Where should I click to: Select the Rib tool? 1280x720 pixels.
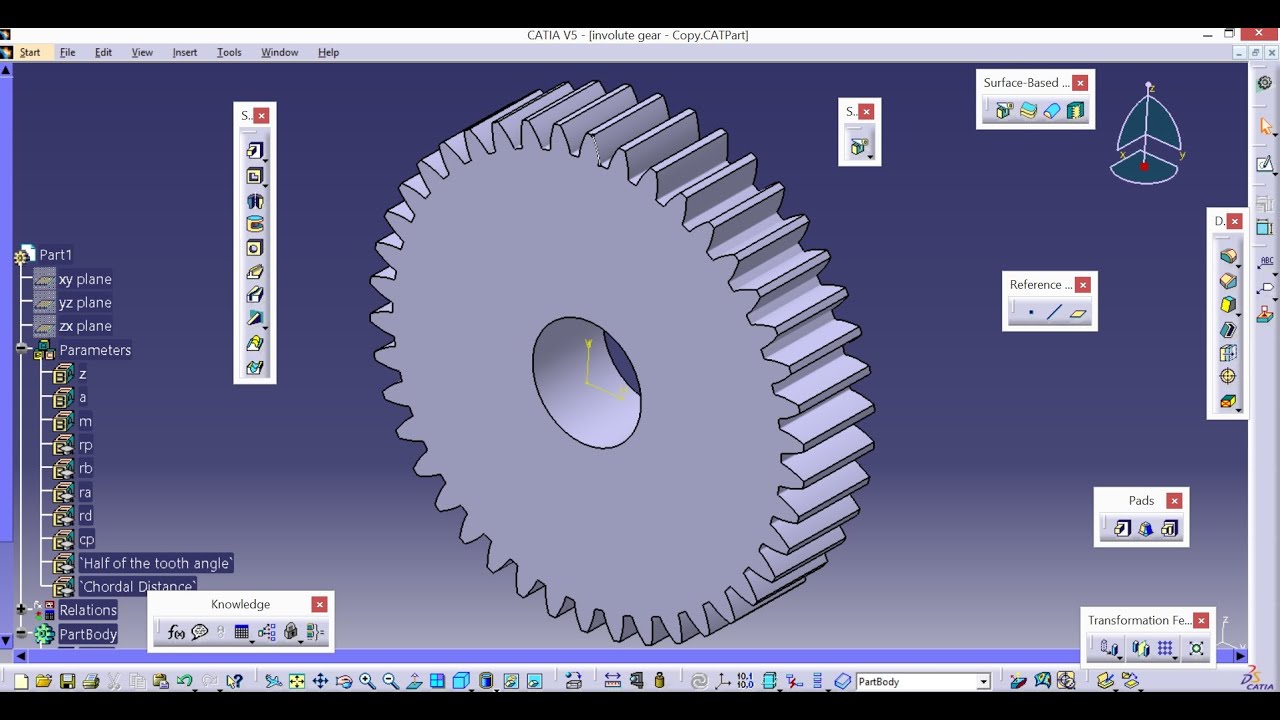point(254,272)
